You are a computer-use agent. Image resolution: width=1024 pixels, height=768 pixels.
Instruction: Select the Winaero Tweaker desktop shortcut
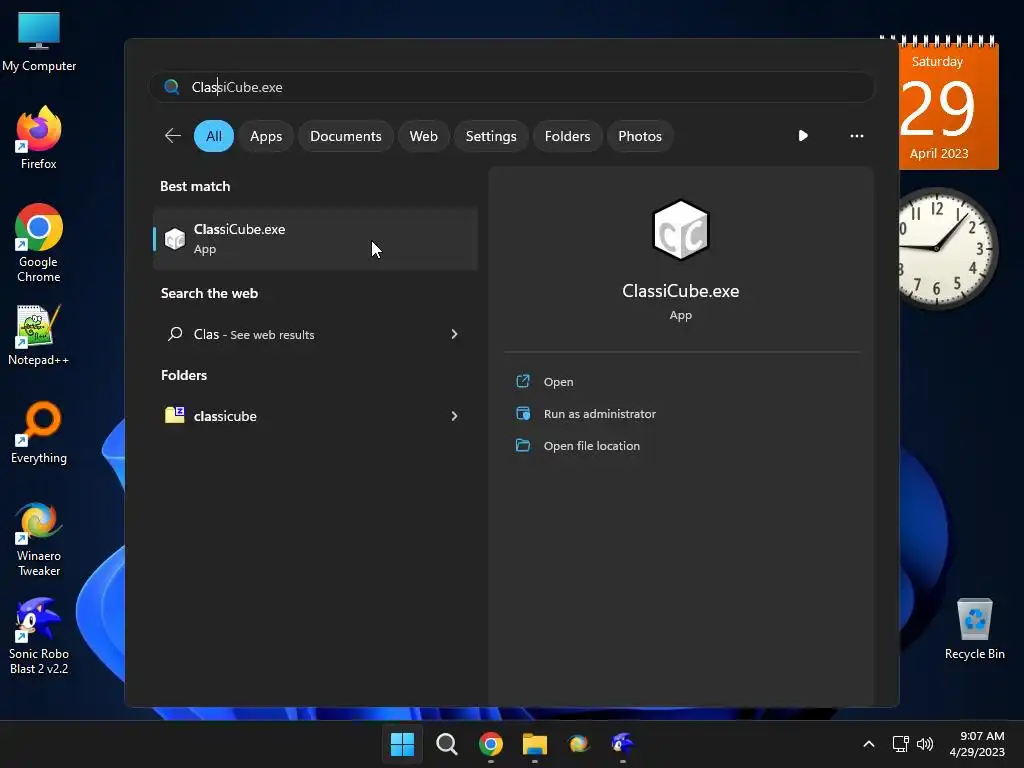click(x=39, y=539)
